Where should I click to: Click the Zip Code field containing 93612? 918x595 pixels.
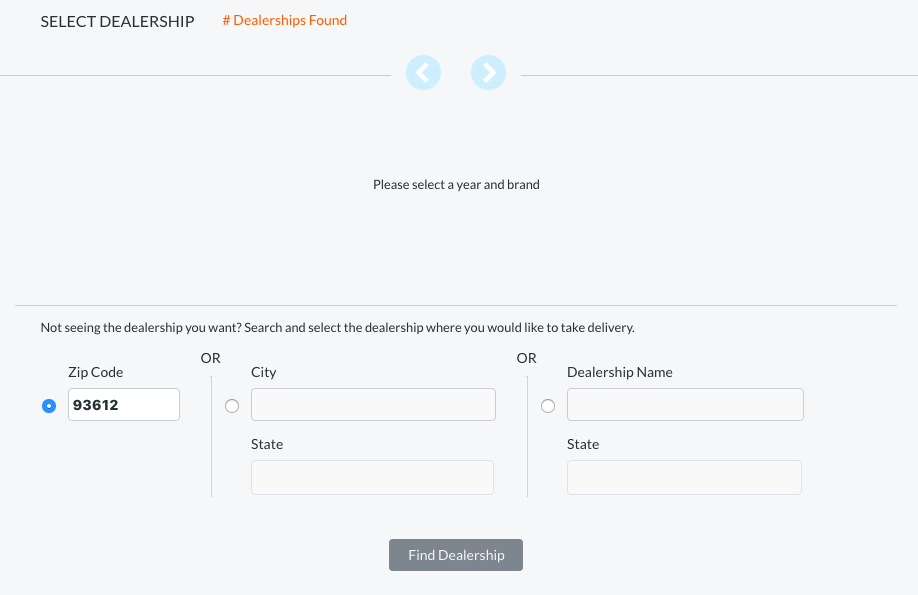(x=123, y=404)
